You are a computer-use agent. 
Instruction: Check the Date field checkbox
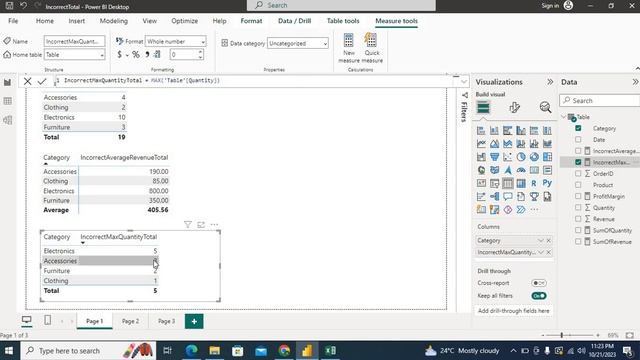click(578, 140)
